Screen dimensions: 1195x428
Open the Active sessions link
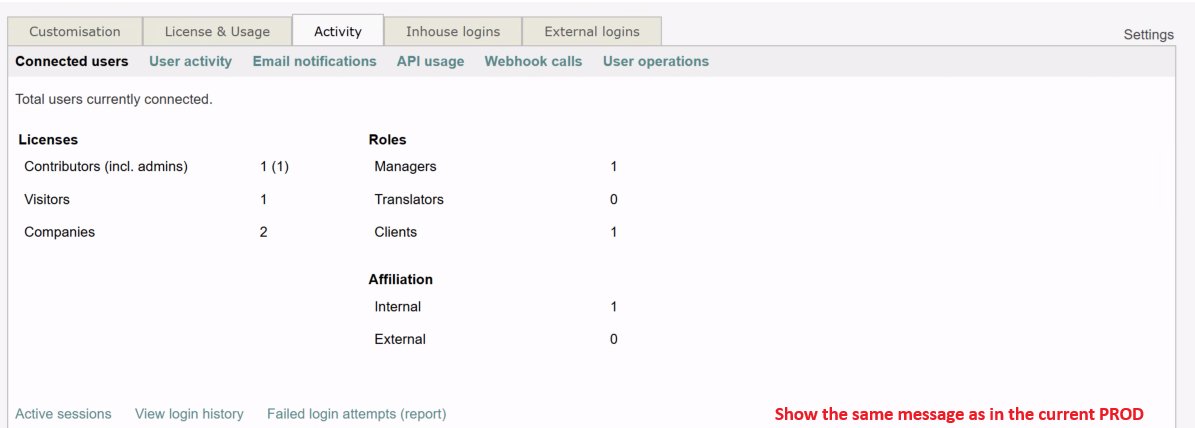(63, 414)
